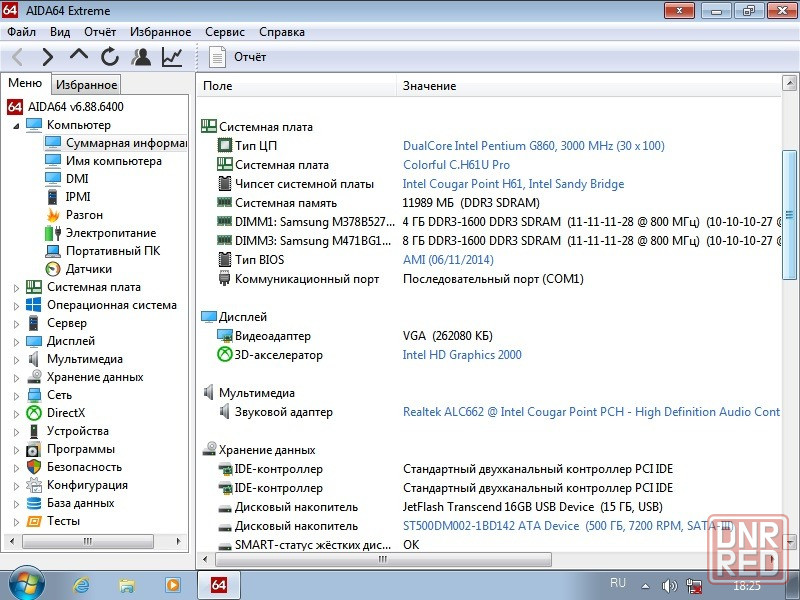Select the Системная память row
The image size is (800, 600).
489,203
